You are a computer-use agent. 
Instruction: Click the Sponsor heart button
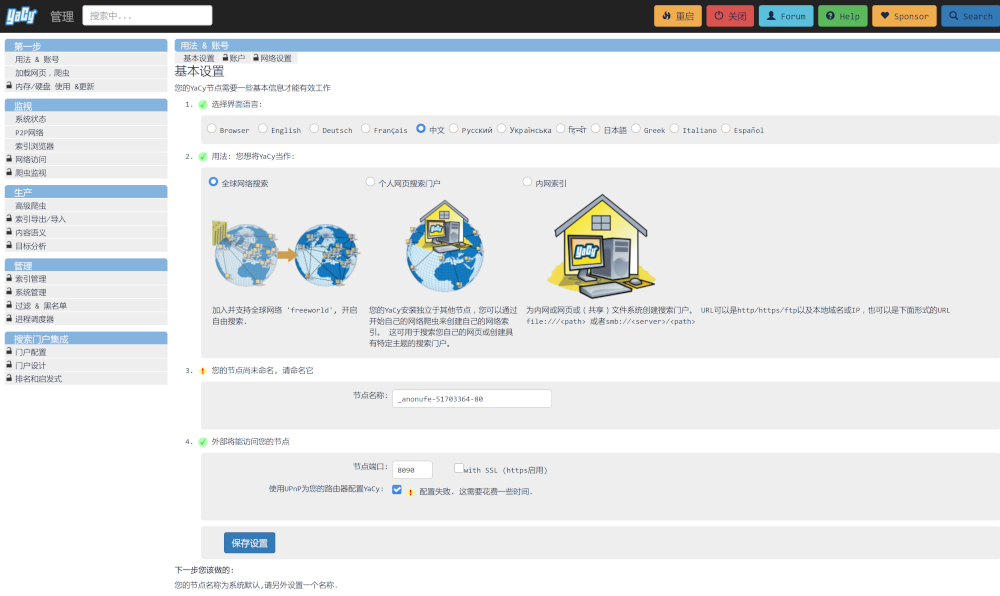903,16
